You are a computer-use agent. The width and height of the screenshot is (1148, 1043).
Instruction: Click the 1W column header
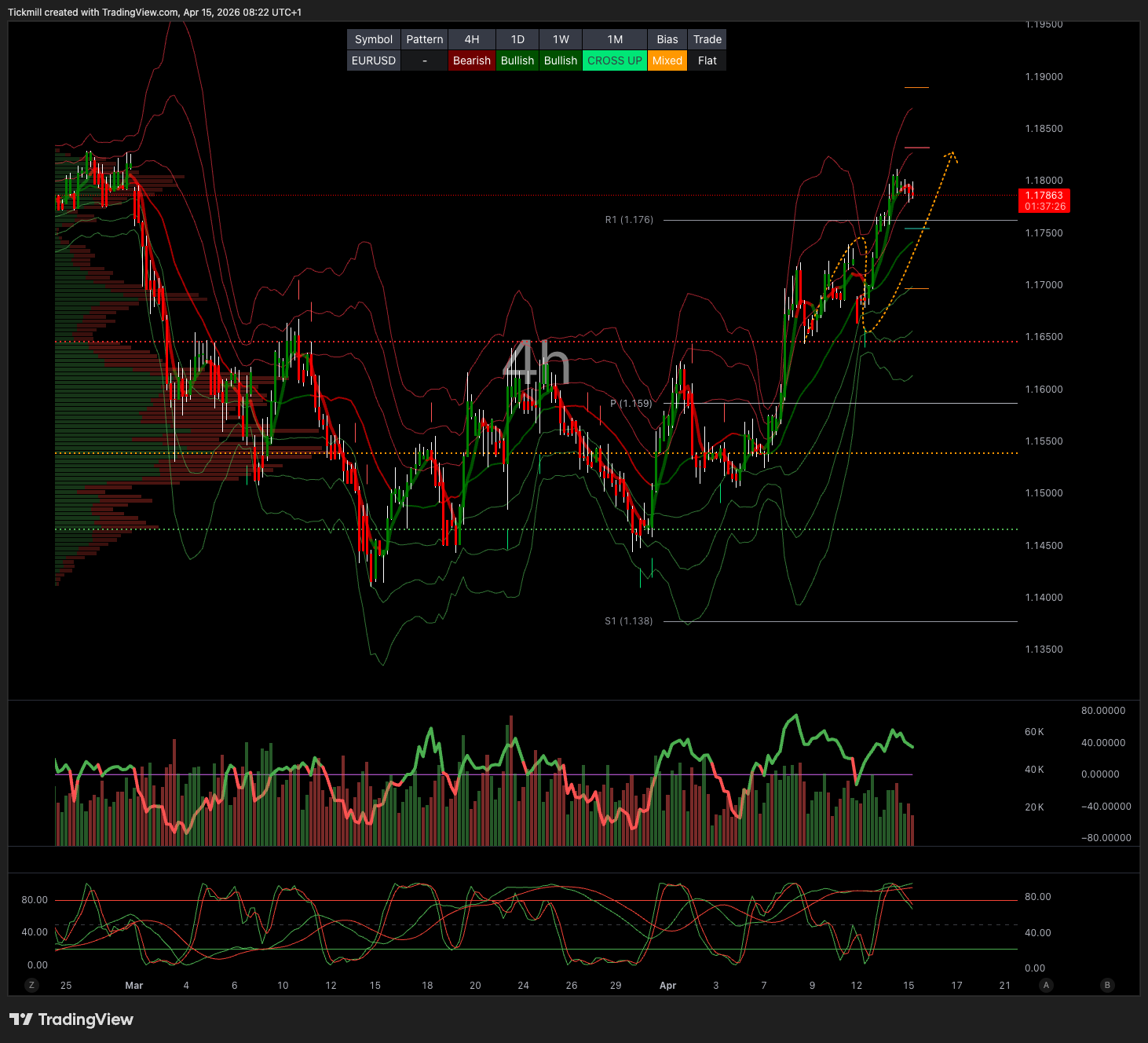(x=561, y=39)
